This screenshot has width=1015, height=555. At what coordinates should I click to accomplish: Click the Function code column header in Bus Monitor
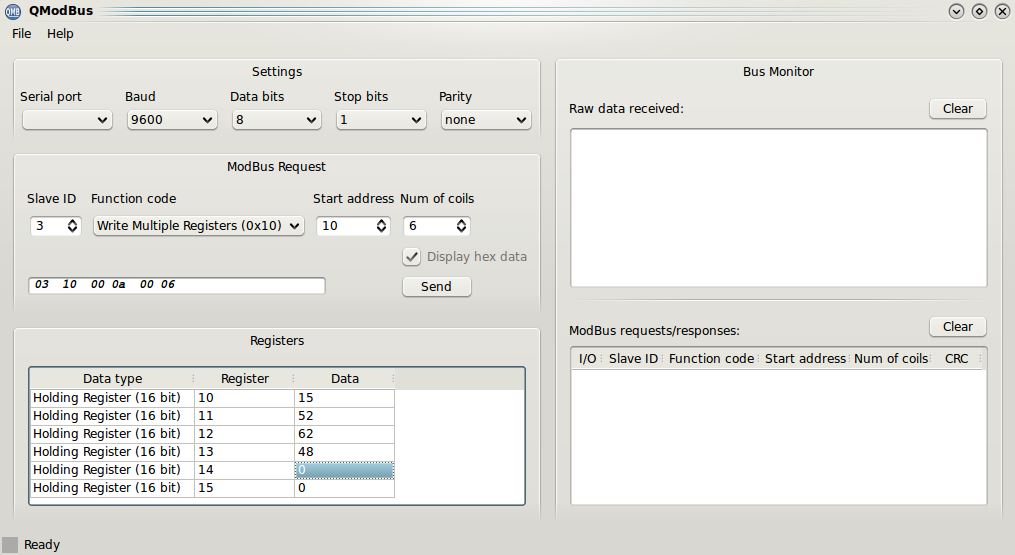coord(711,359)
